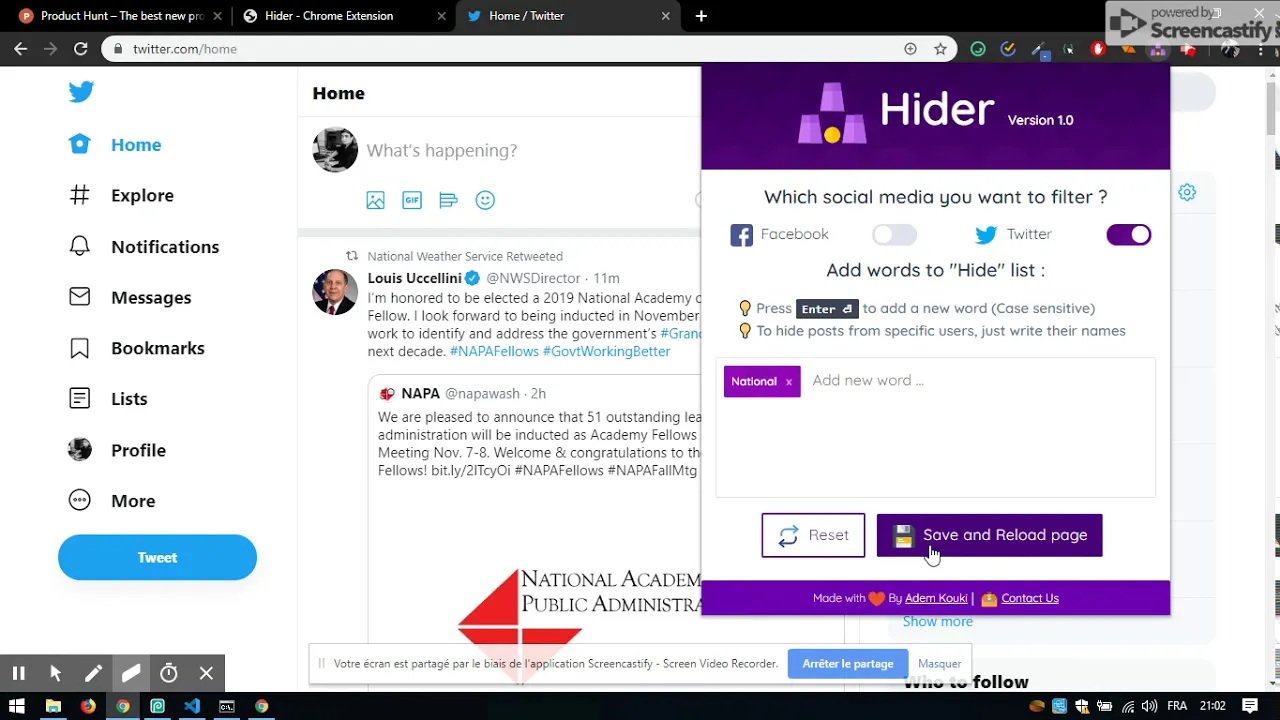
Task: Open Firefox from the taskbar
Action: pyautogui.click(x=88, y=706)
